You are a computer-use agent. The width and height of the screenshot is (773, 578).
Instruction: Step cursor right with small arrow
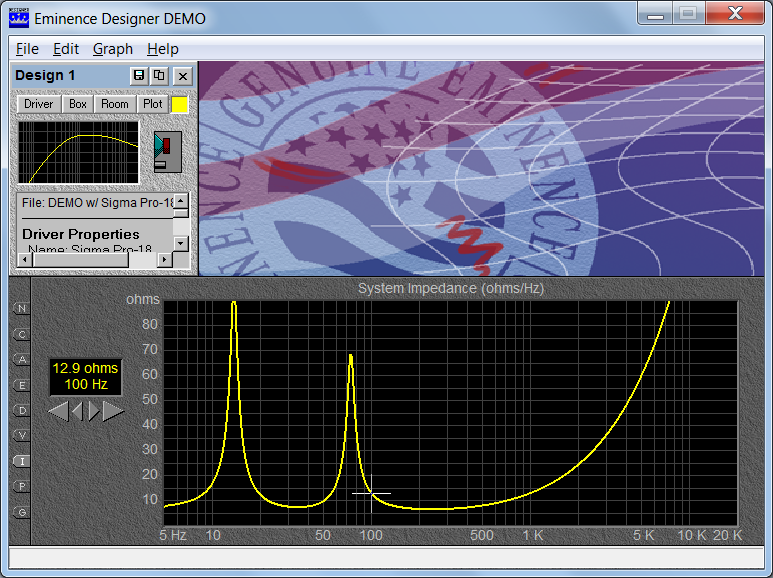click(x=94, y=411)
